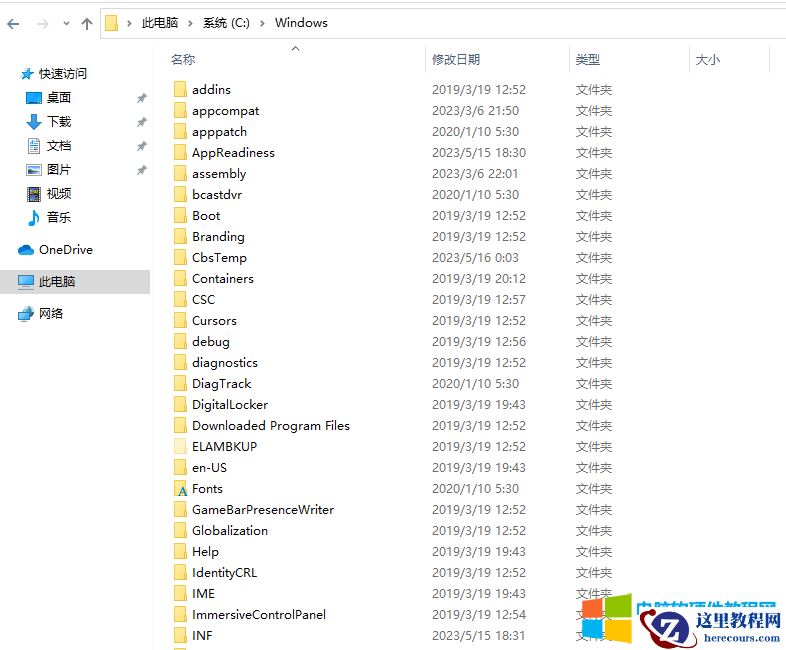Select the Help folder name
This screenshot has height=650, width=786.
(206, 552)
